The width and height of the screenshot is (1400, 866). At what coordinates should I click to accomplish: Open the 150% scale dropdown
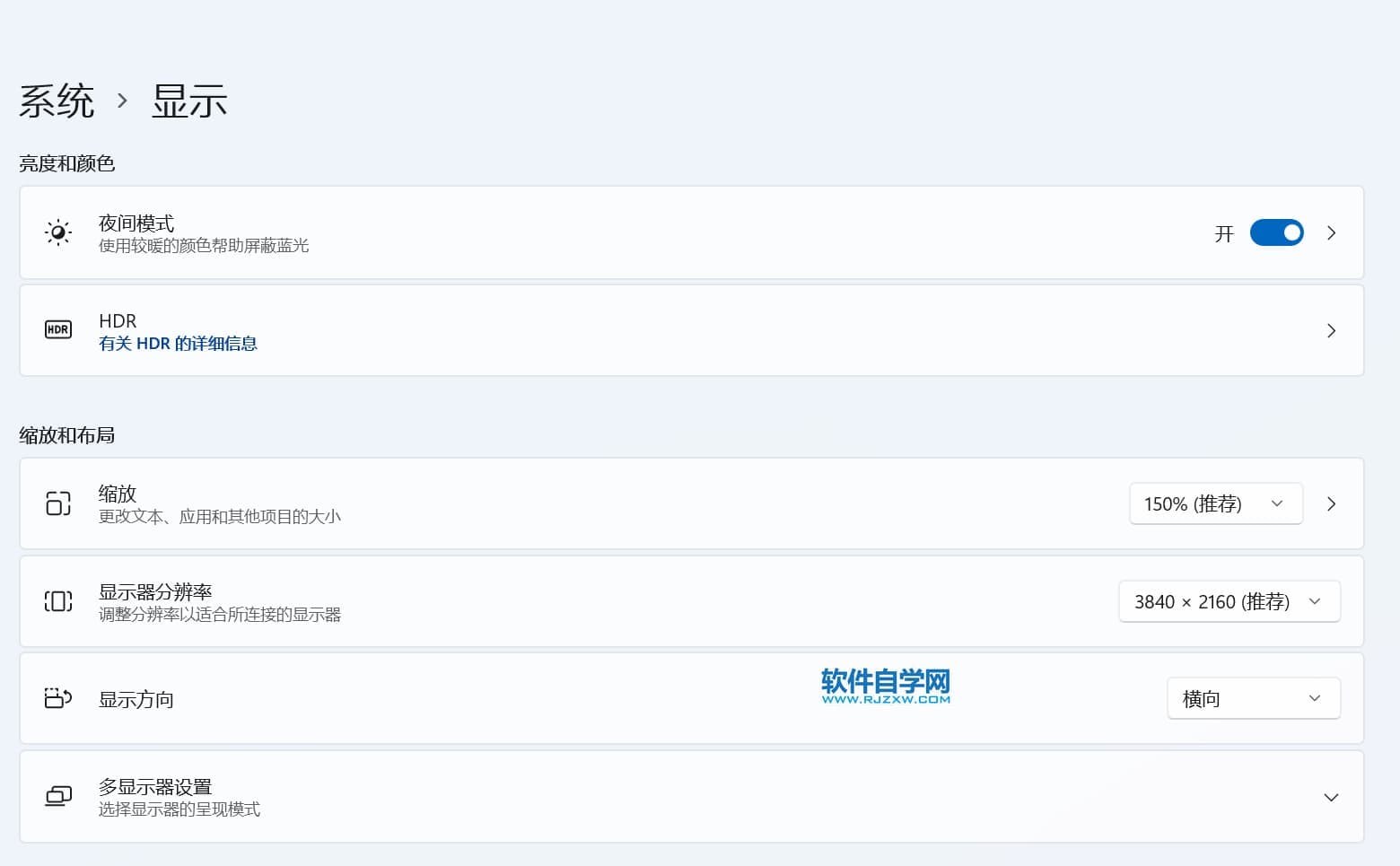pyautogui.click(x=1215, y=504)
